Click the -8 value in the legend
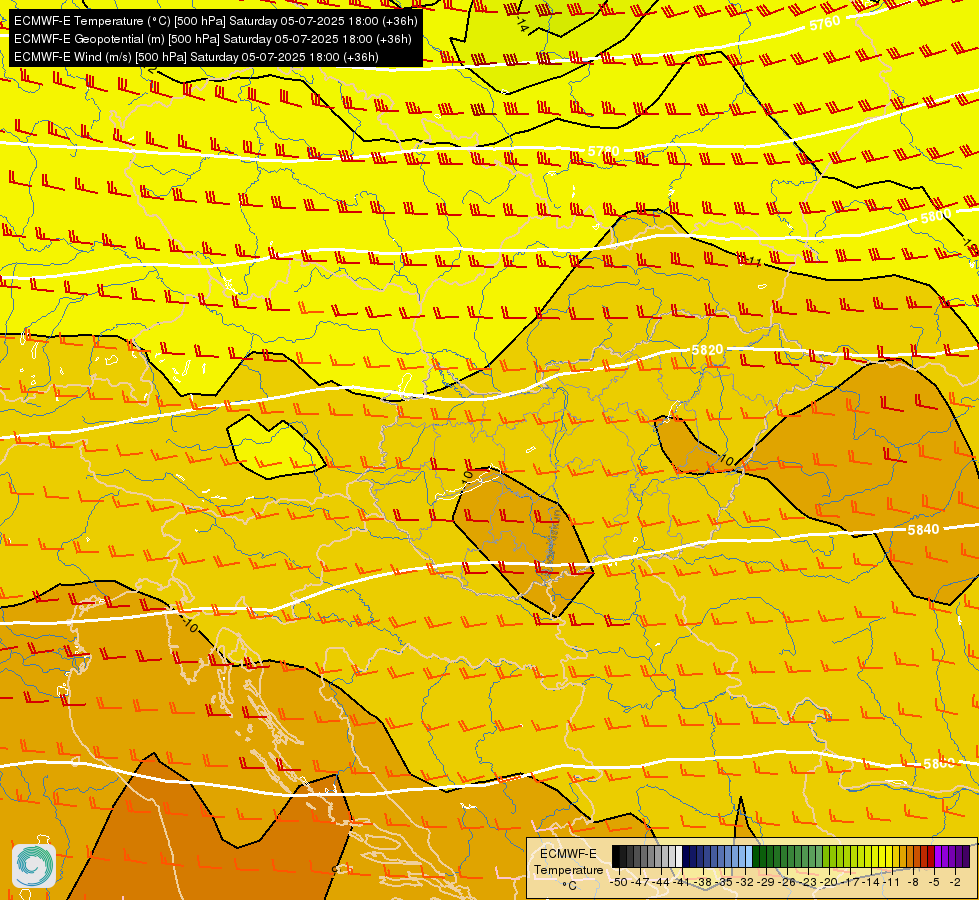 point(913,883)
